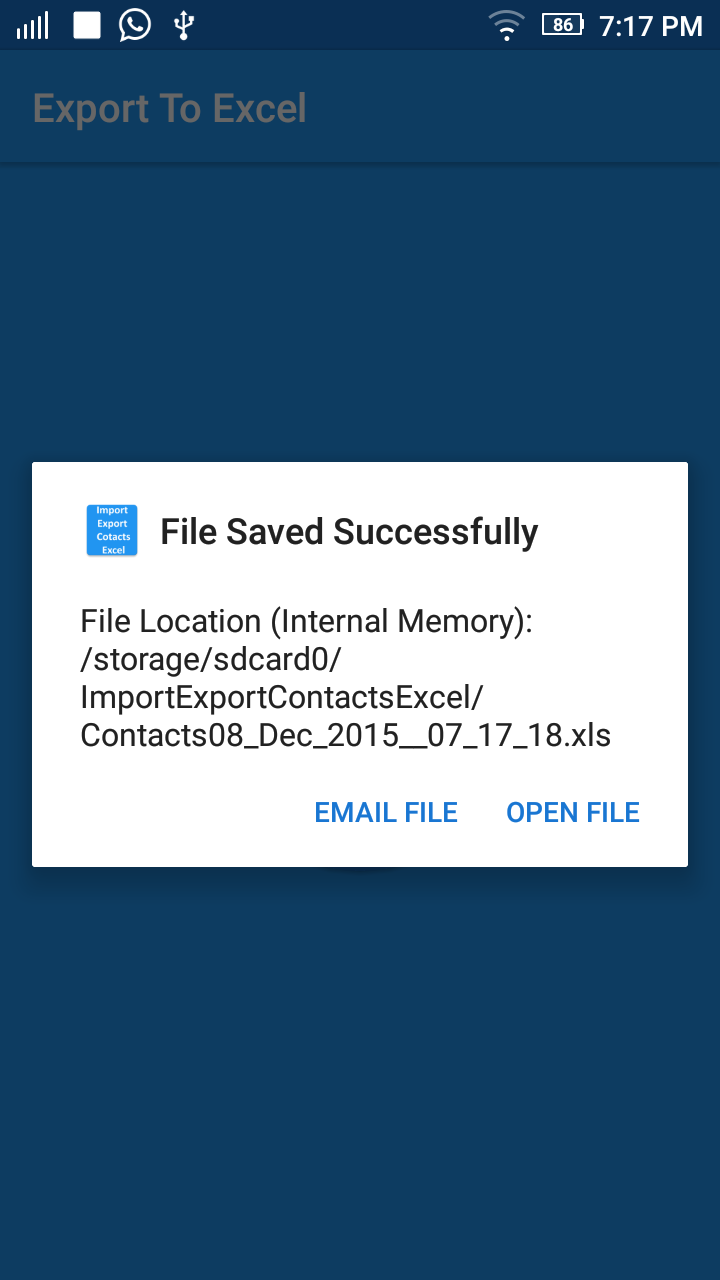Viewport: 720px width, 1280px height.
Task: Tap the 7:17 PM status bar clock
Action: tap(650, 26)
